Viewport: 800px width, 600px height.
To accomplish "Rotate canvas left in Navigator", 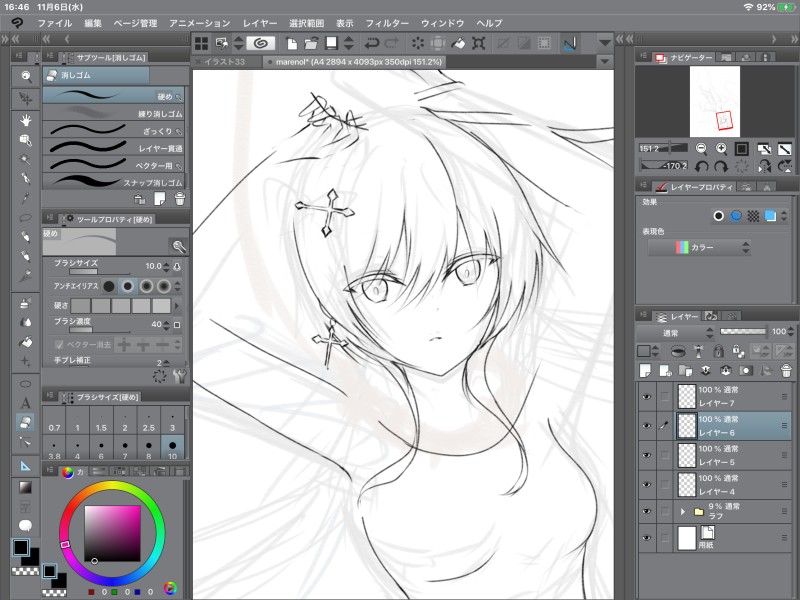I will pos(702,166).
